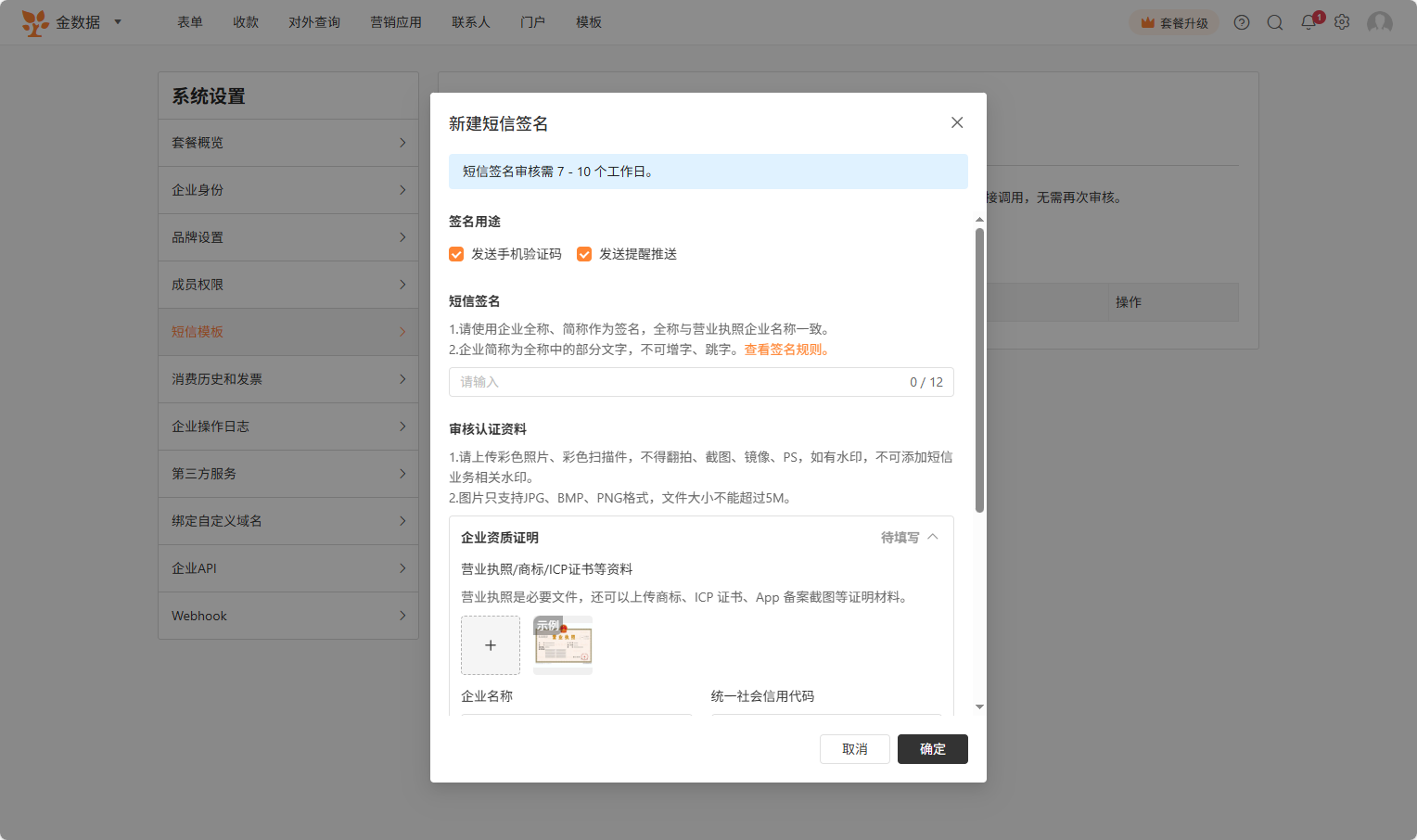This screenshot has width=1417, height=840.
Task: Click the 金数据 logo icon
Action: pos(35,22)
